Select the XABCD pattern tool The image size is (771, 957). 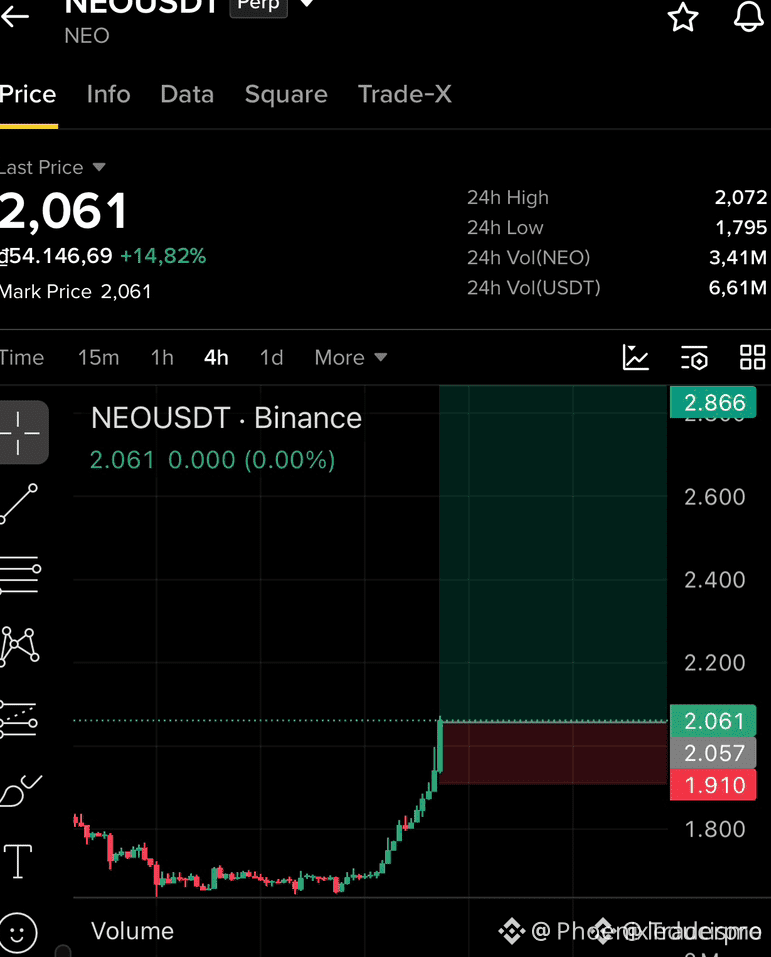point(20,646)
